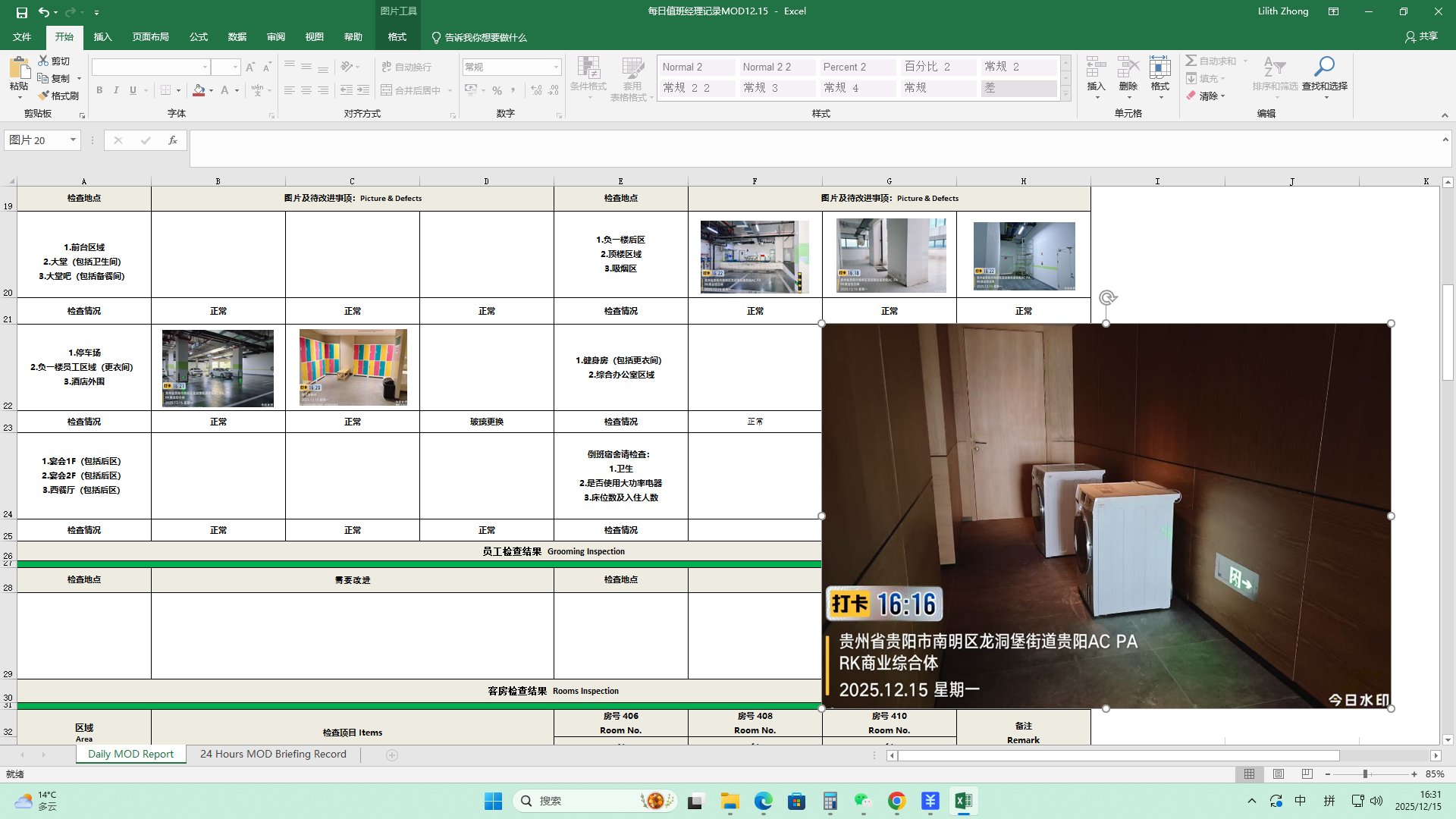Click the Format Painter brush icon
The width and height of the screenshot is (1456, 819).
point(44,96)
